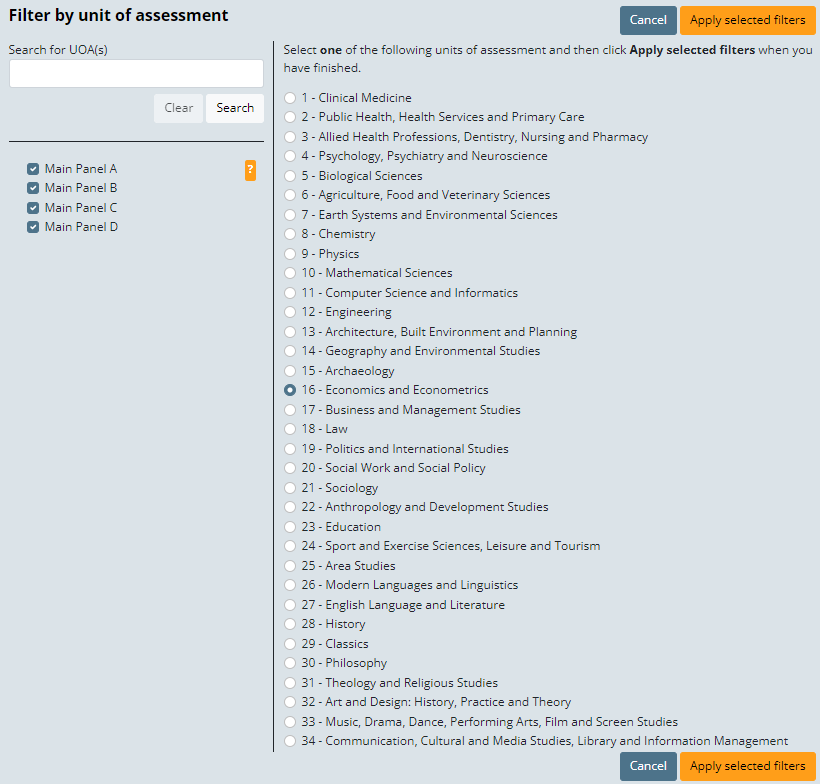This screenshot has width=820, height=784.
Task: Uncheck the Main Panel A checkbox
Action: (33, 169)
